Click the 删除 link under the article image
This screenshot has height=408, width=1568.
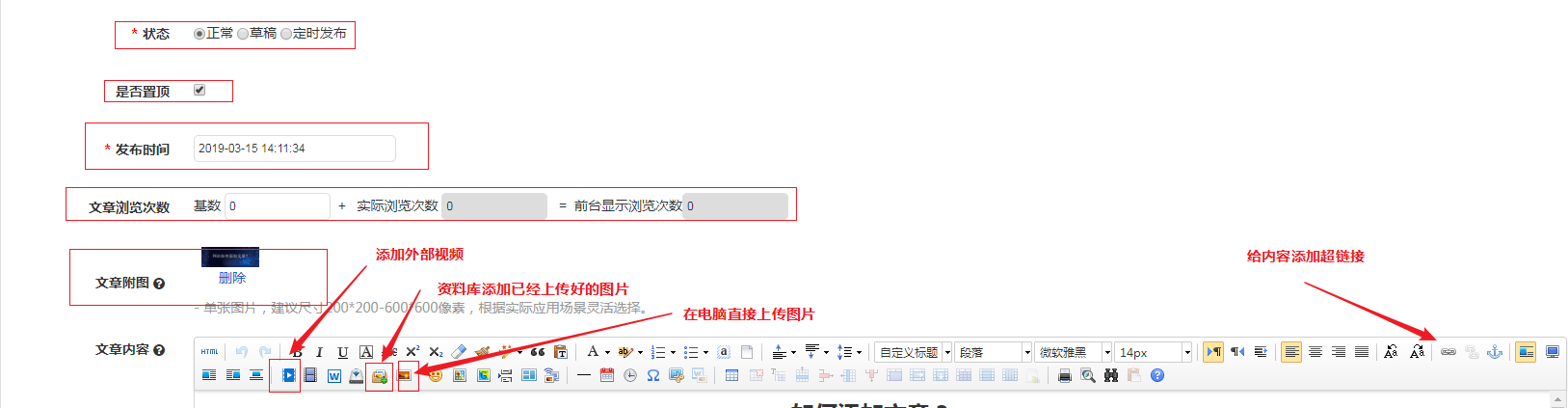(232, 278)
